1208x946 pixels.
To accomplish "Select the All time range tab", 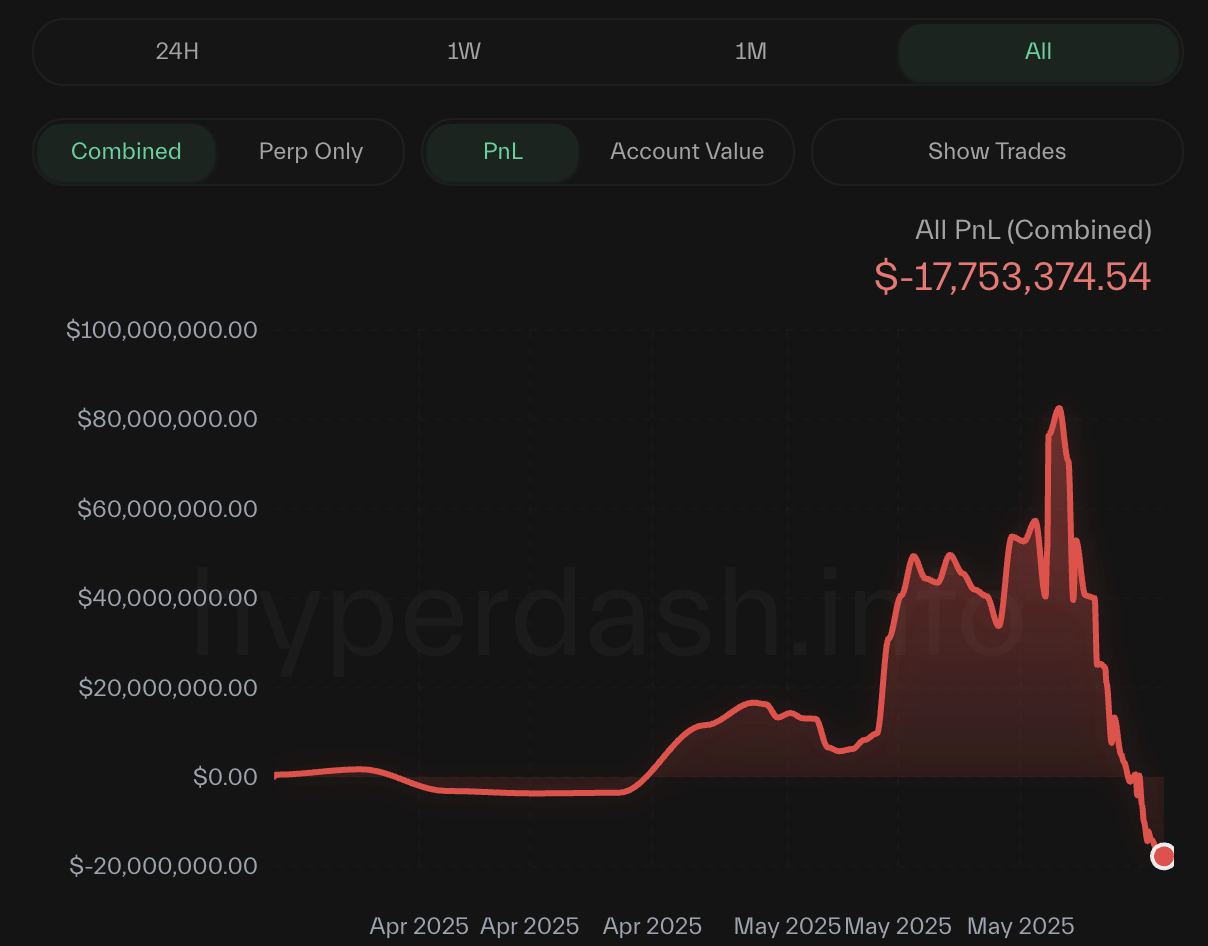I will click(1038, 51).
